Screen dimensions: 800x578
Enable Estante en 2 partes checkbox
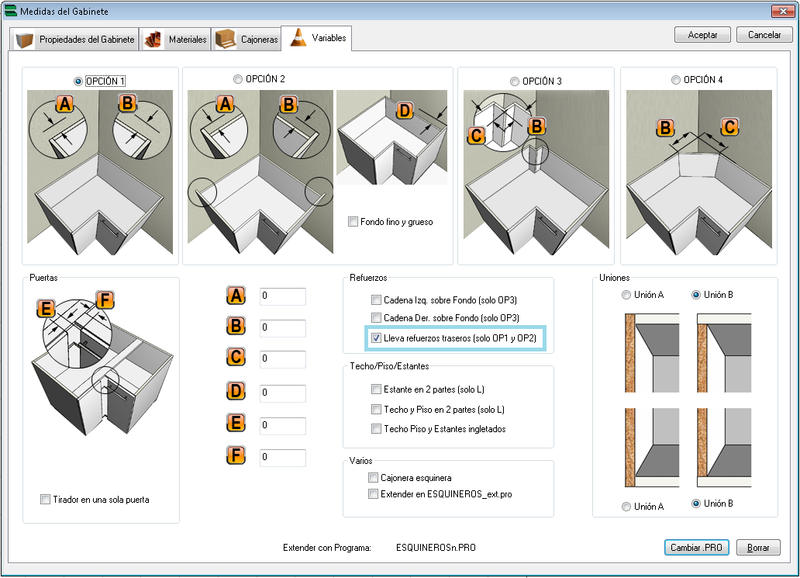[376, 389]
